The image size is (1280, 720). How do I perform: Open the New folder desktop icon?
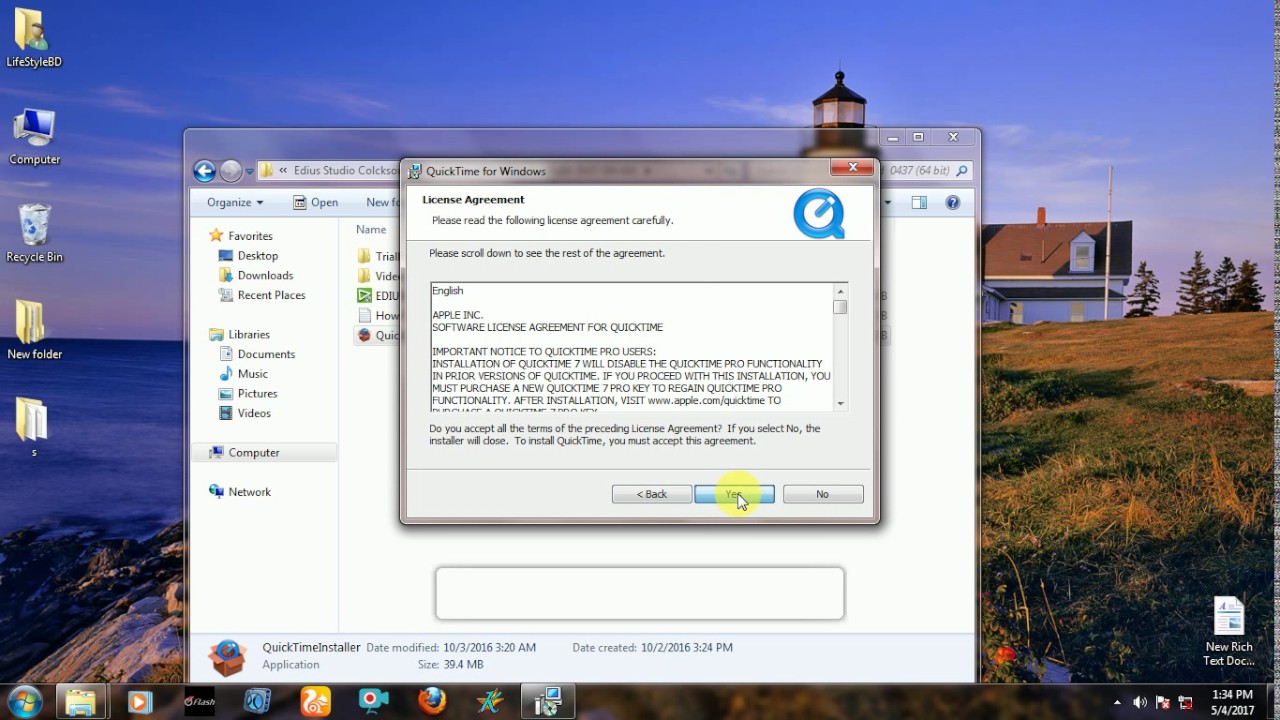pyautogui.click(x=34, y=330)
